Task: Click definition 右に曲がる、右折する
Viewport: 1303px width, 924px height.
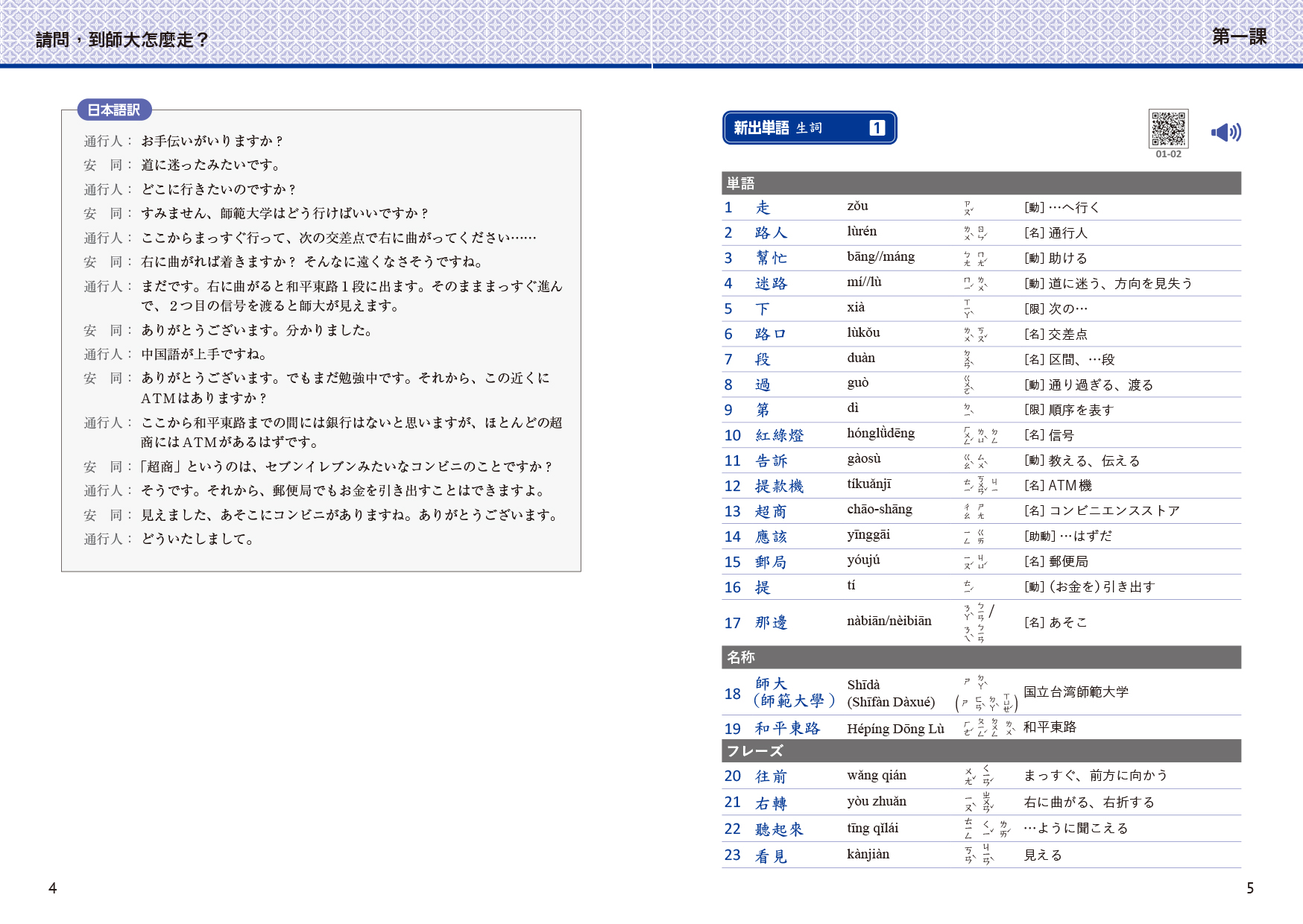Action: coord(1089,803)
